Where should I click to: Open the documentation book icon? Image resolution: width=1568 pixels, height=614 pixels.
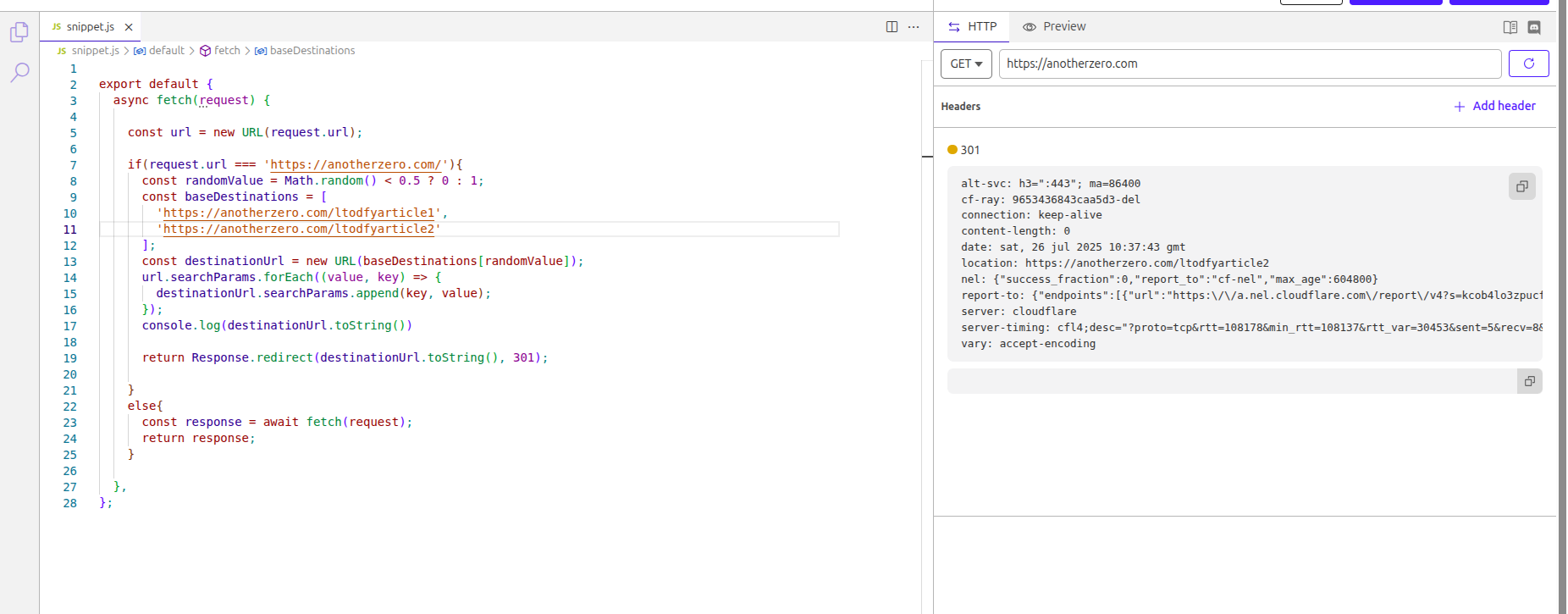[1510, 27]
